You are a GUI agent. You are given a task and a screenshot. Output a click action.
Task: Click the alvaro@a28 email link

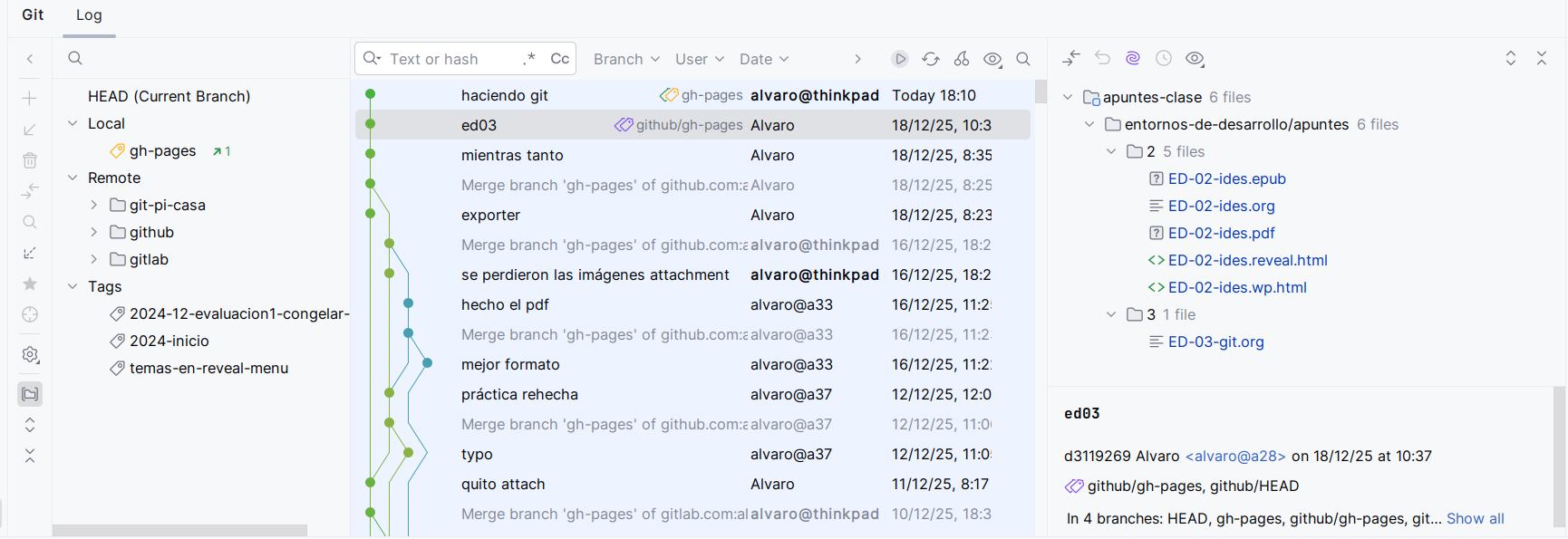[1235, 456]
